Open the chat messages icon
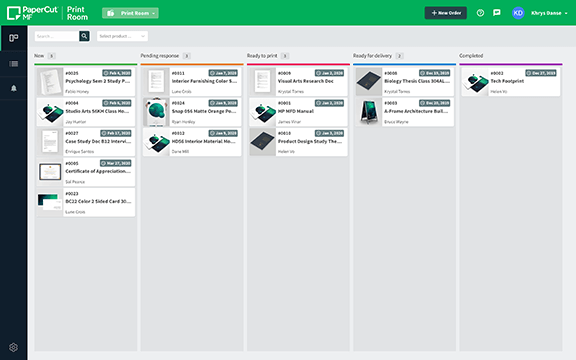This screenshot has width=576, height=360. click(497, 13)
